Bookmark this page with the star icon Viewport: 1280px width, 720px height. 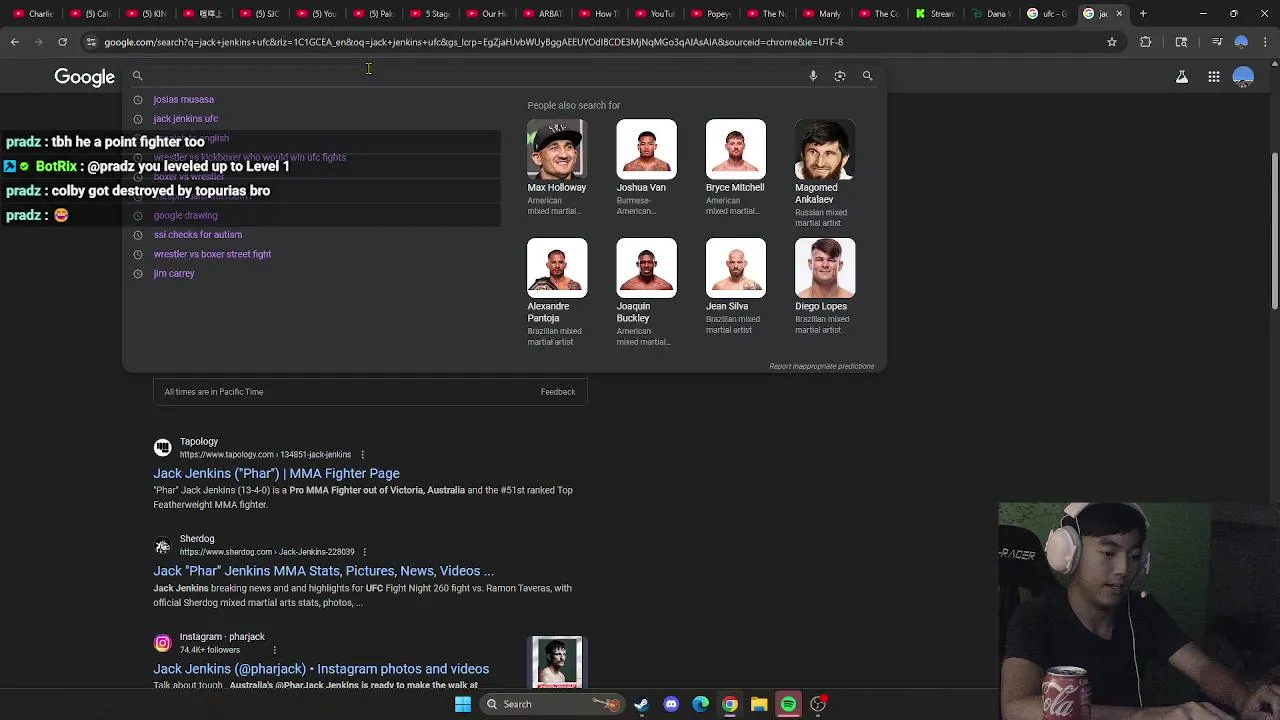[x=1112, y=42]
